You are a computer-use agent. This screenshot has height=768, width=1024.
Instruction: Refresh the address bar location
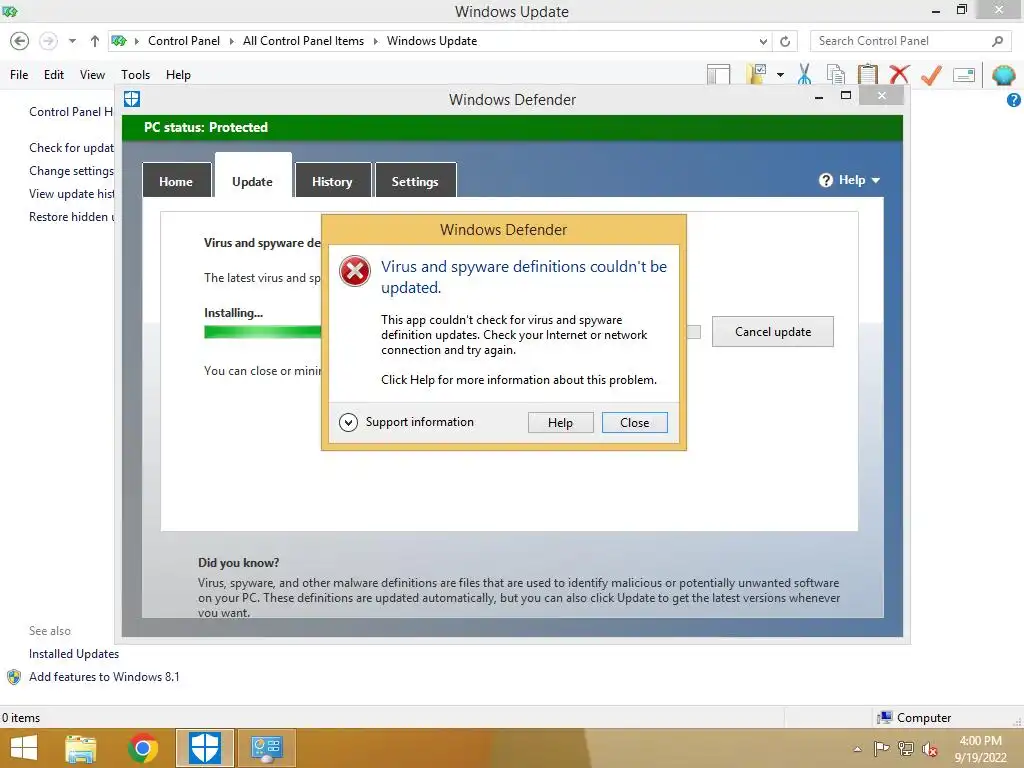coord(785,41)
